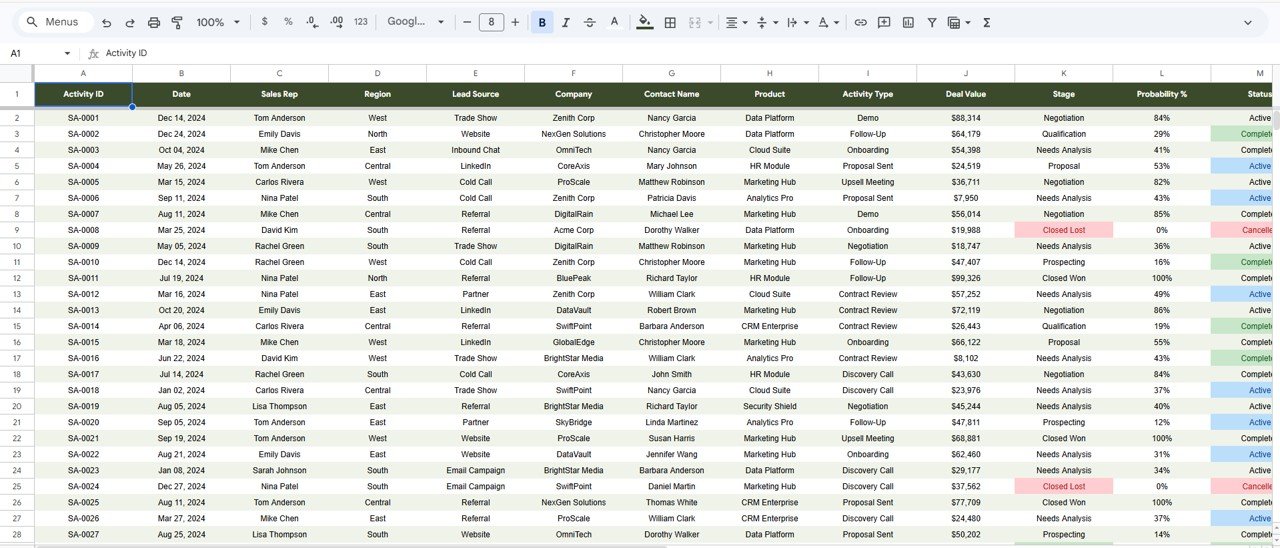This screenshot has width=1280, height=548.
Task: Open the fill color picker
Action: [x=644, y=22]
